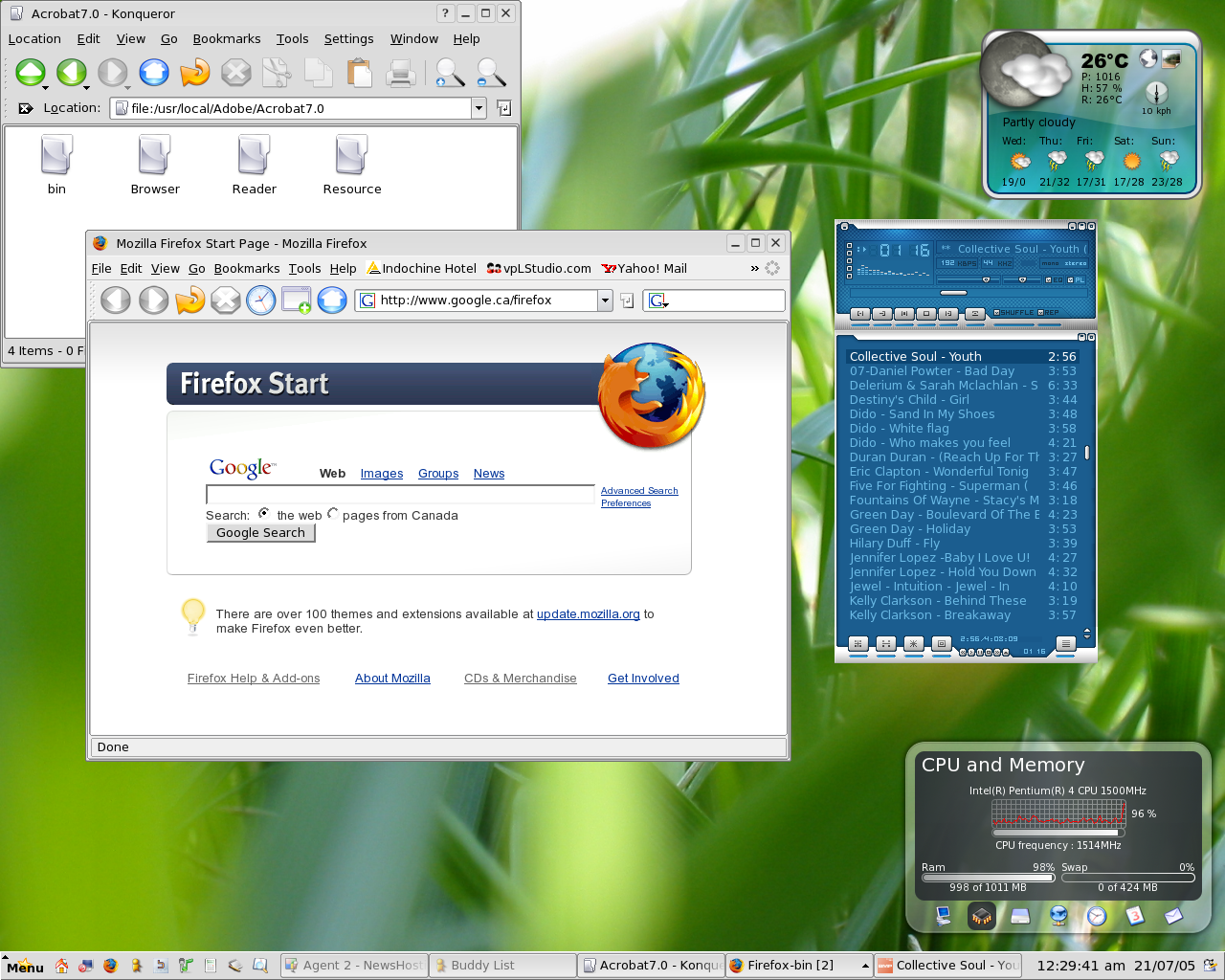Select 'pages from Canada' radio button

tap(333, 514)
